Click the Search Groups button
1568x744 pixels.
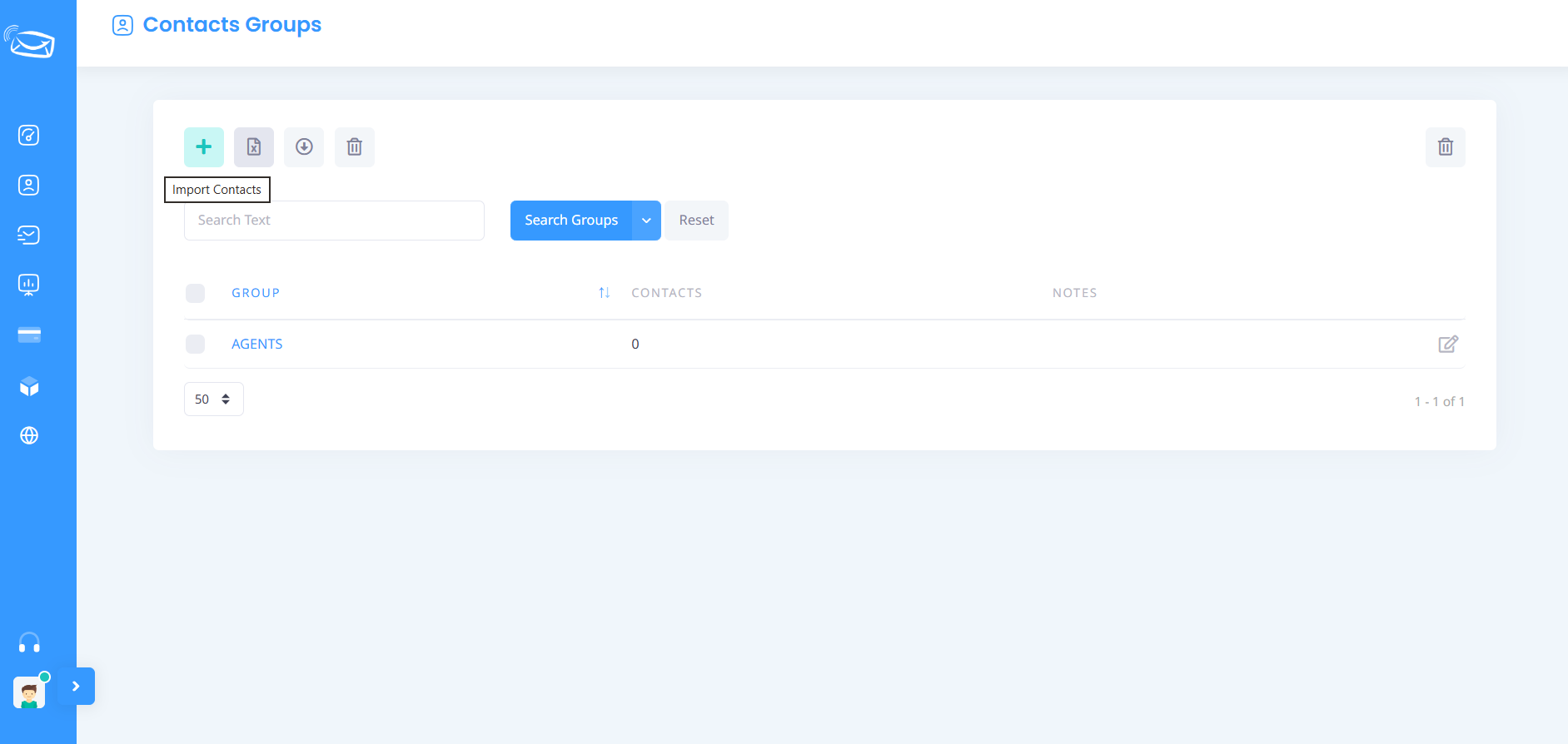(x=571, y=221)
